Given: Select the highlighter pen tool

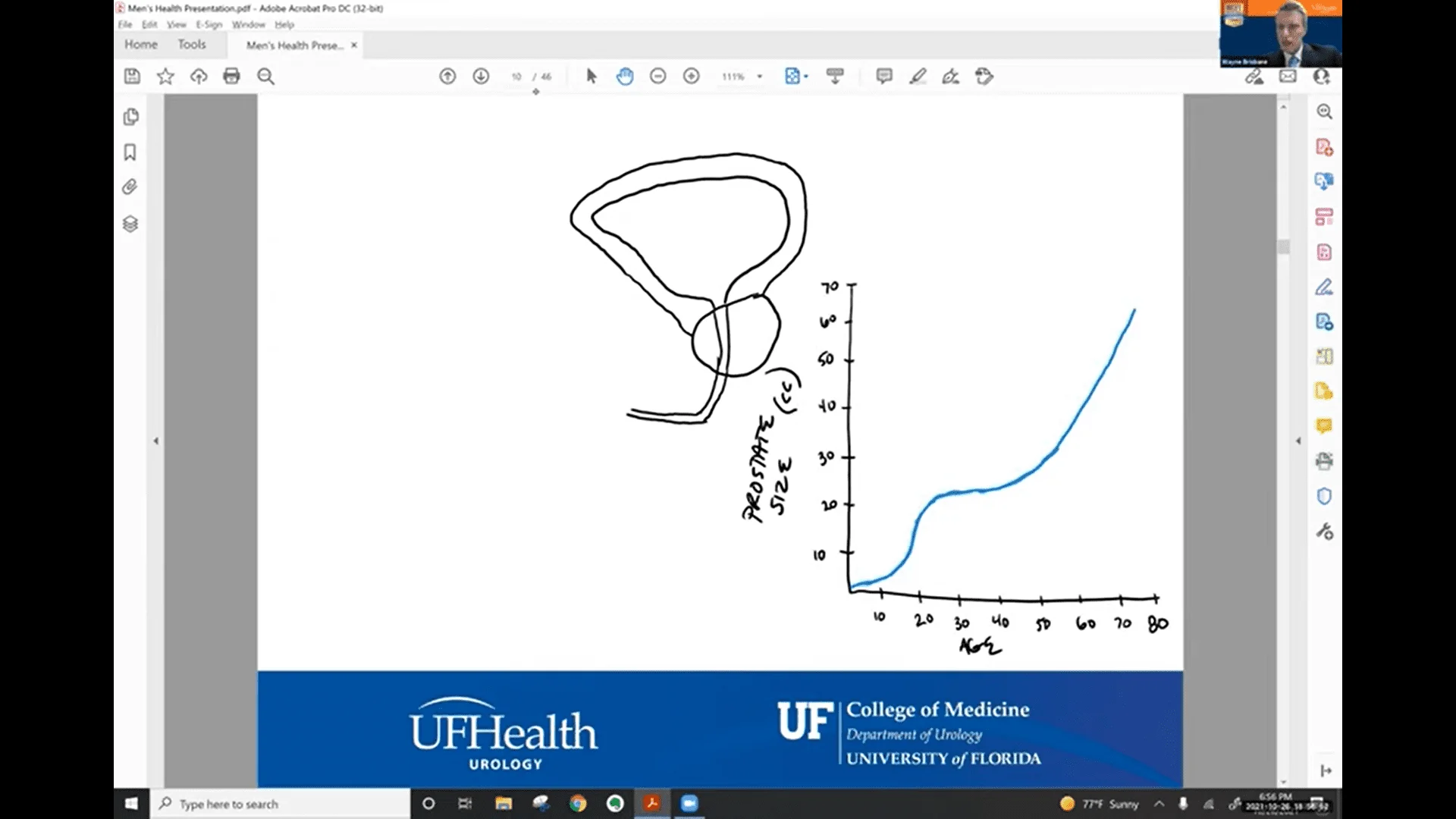Looking at the screenshot, I should 918,76.
